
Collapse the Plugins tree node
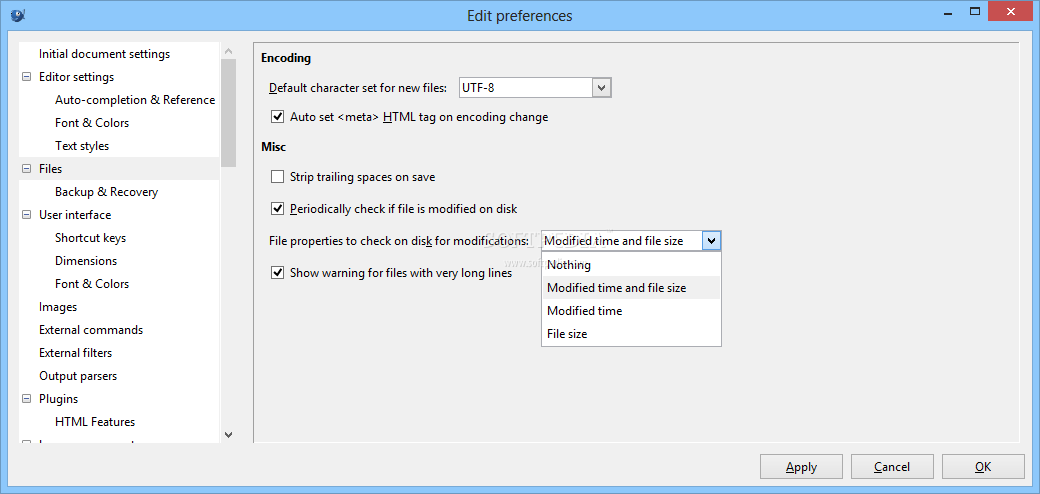point(27,399)
